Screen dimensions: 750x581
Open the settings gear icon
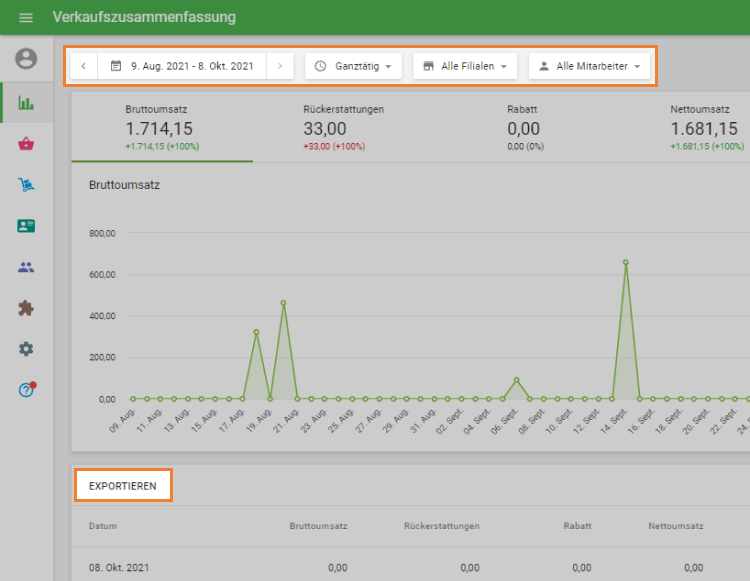(x=26, y=349)
